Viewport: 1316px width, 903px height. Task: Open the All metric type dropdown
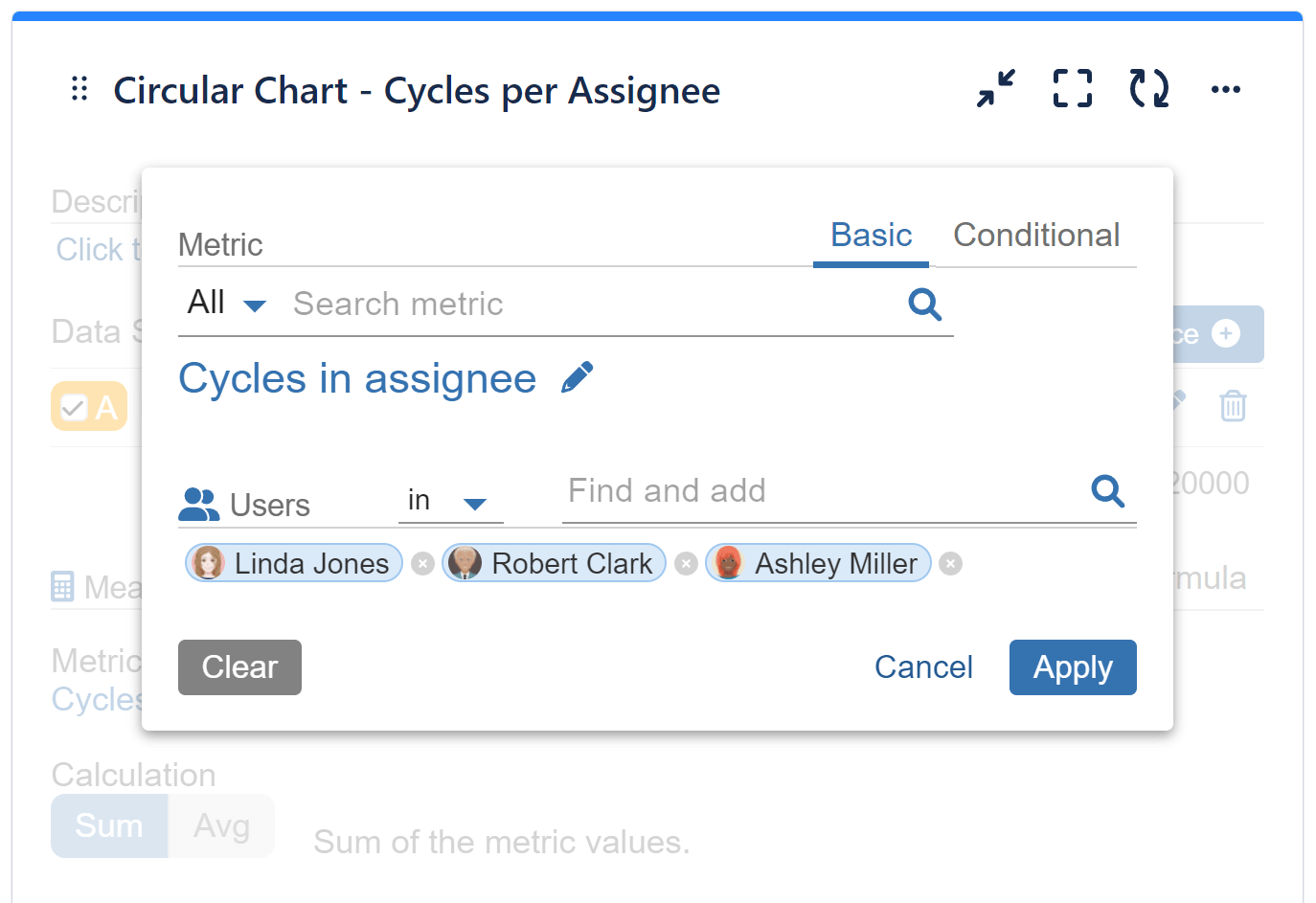click(x=225, y=303)
